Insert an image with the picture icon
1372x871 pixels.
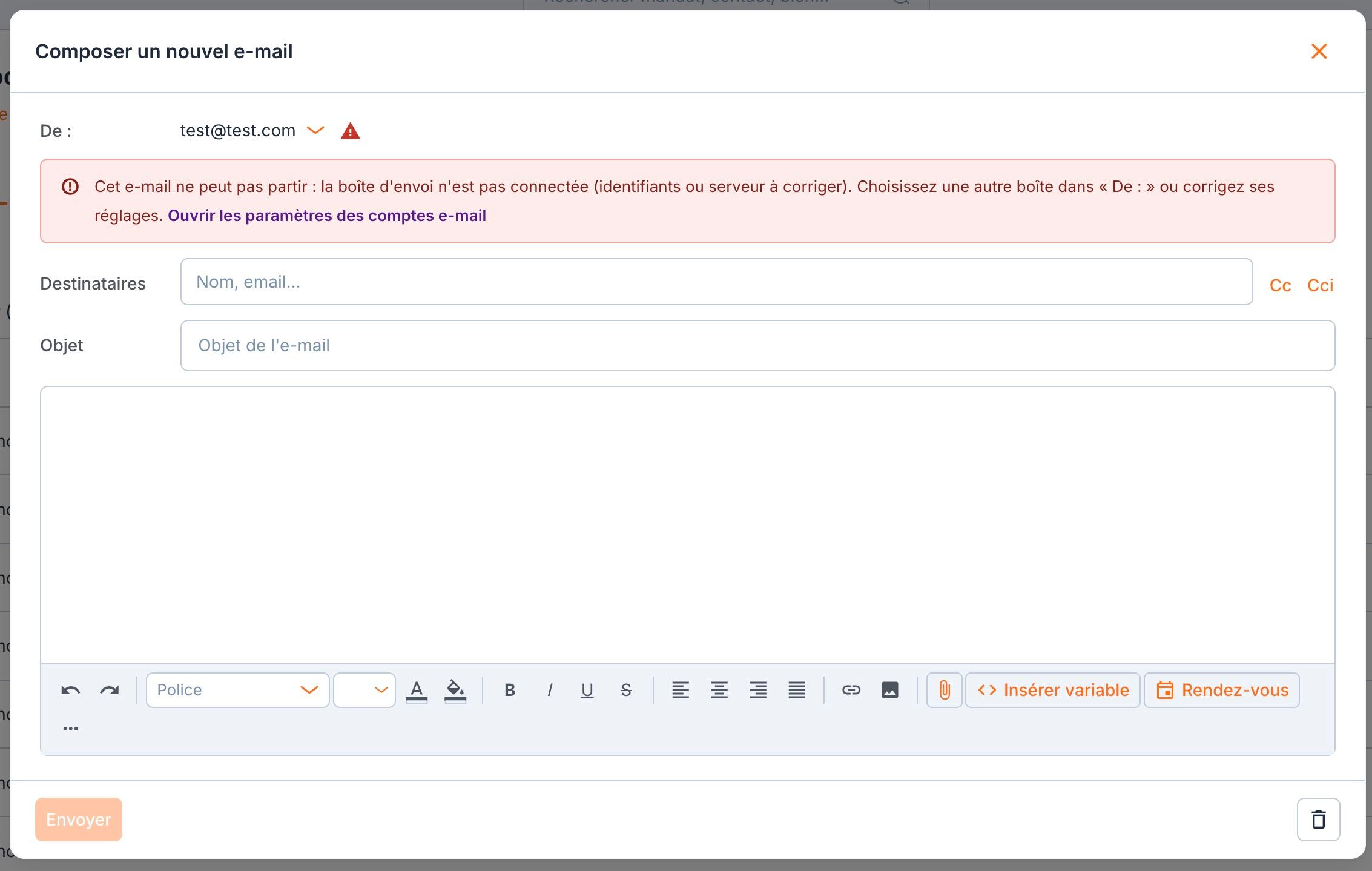[890, 690]
